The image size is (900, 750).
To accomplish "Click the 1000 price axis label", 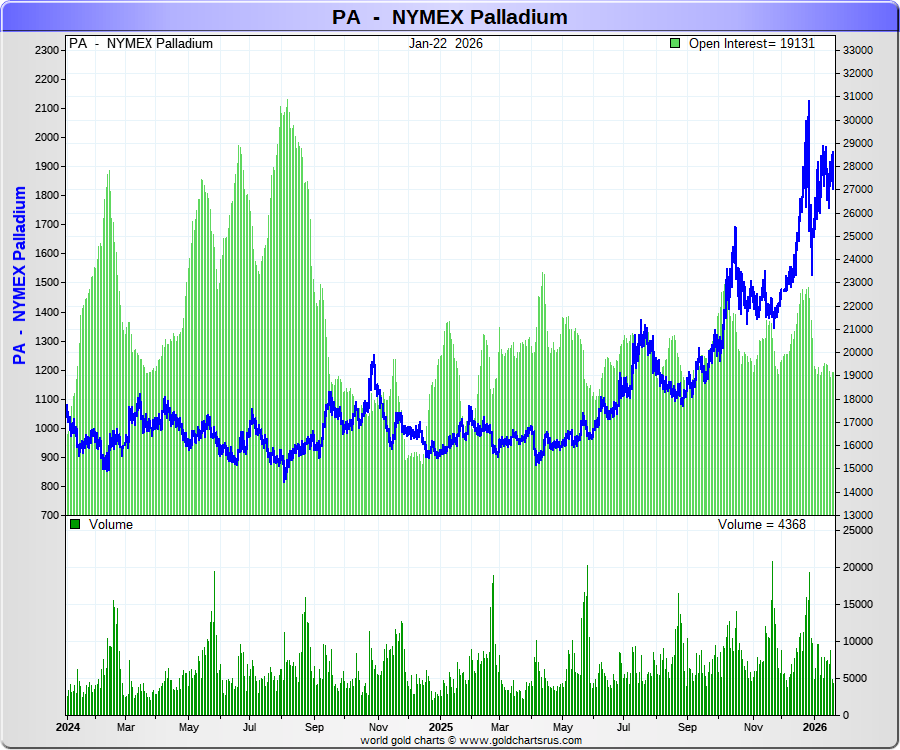I will point(46,428).
